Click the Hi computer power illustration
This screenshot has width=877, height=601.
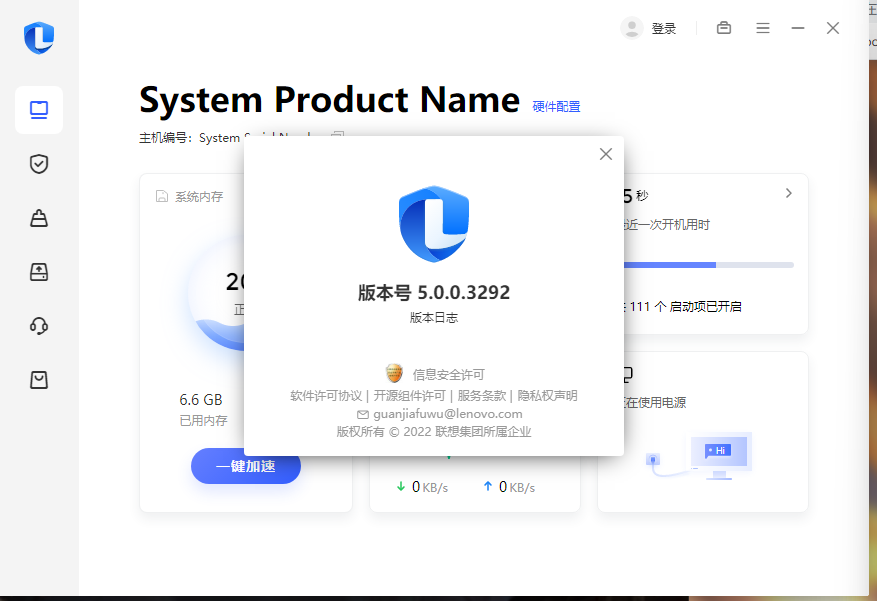[699, 456]
